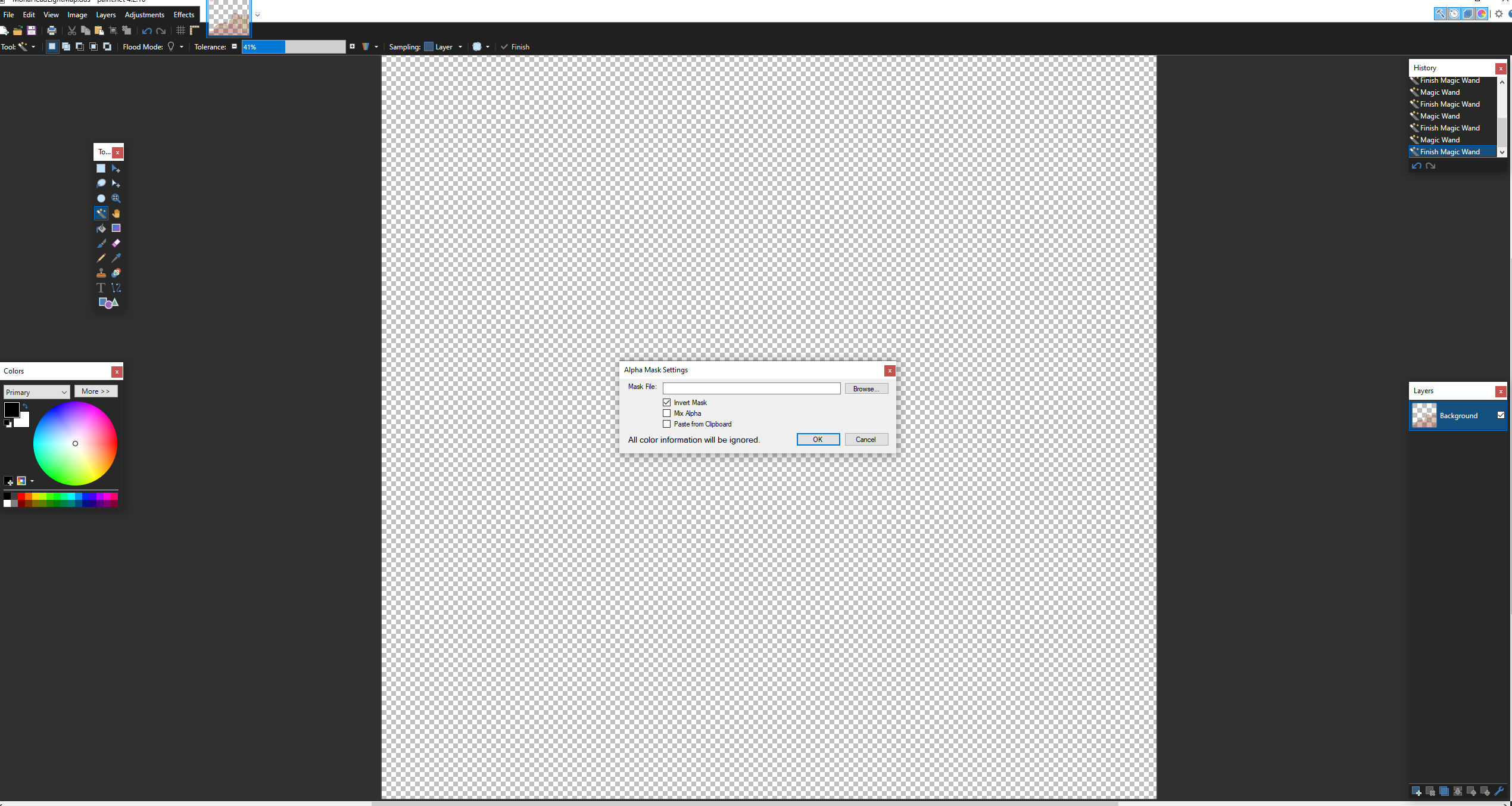
Task: Open the View menu
Action: tap(51, 15)
